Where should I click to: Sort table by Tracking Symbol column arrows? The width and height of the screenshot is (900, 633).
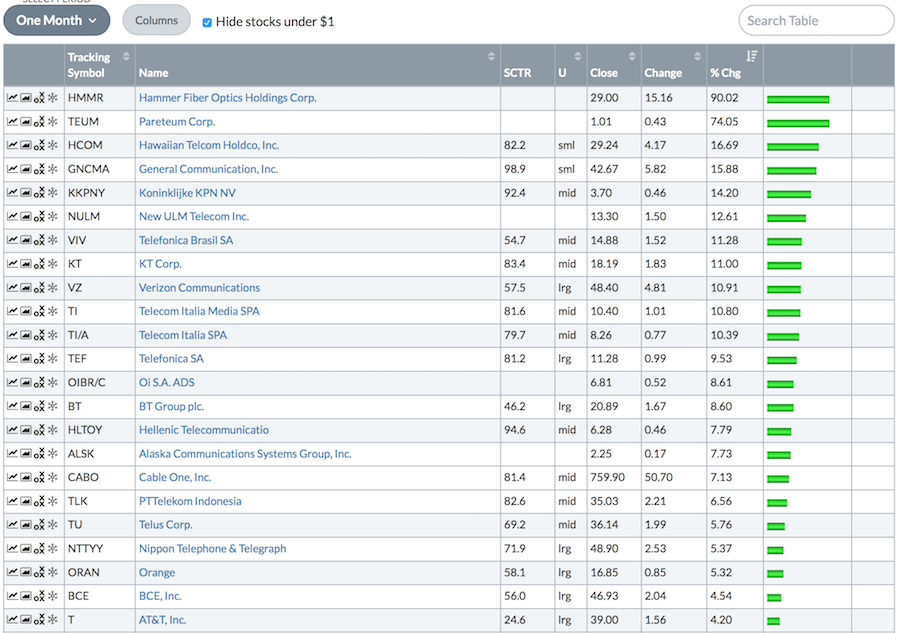(126, 57)
